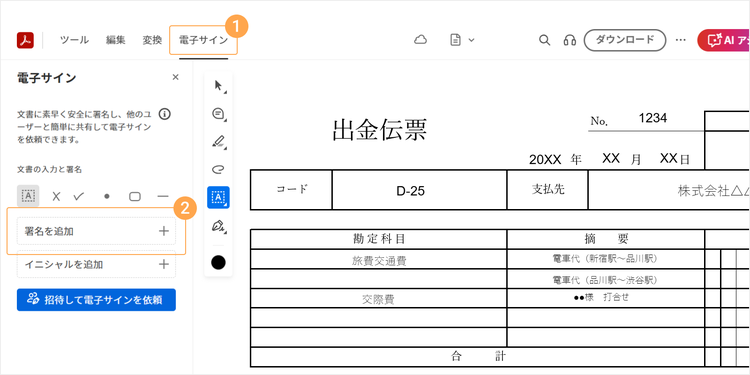This screenshot has height=375, width=750.
Task: Click the search magnifier icon
Action: click(544, 40)
